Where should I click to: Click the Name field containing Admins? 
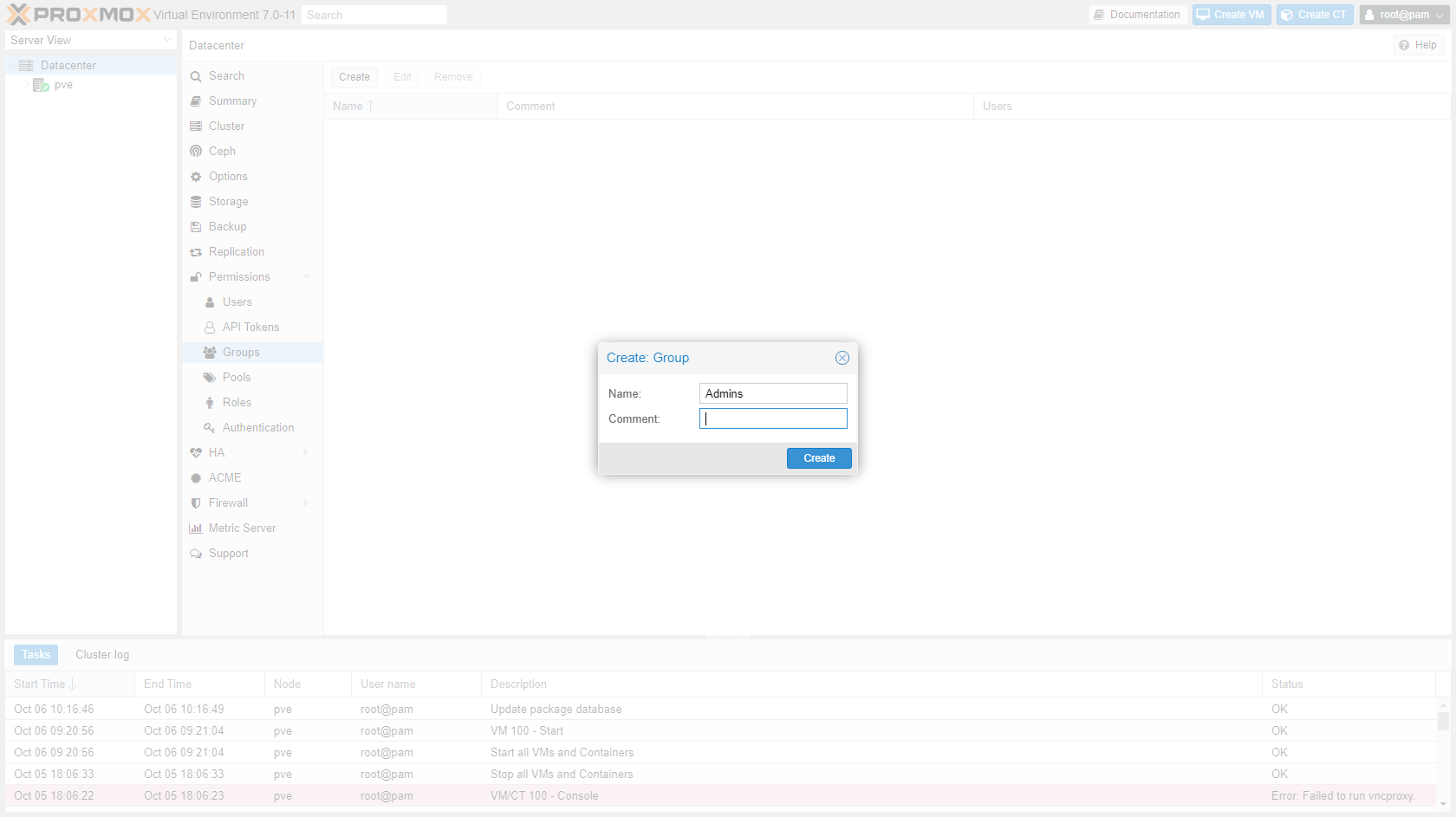point(773,393)
